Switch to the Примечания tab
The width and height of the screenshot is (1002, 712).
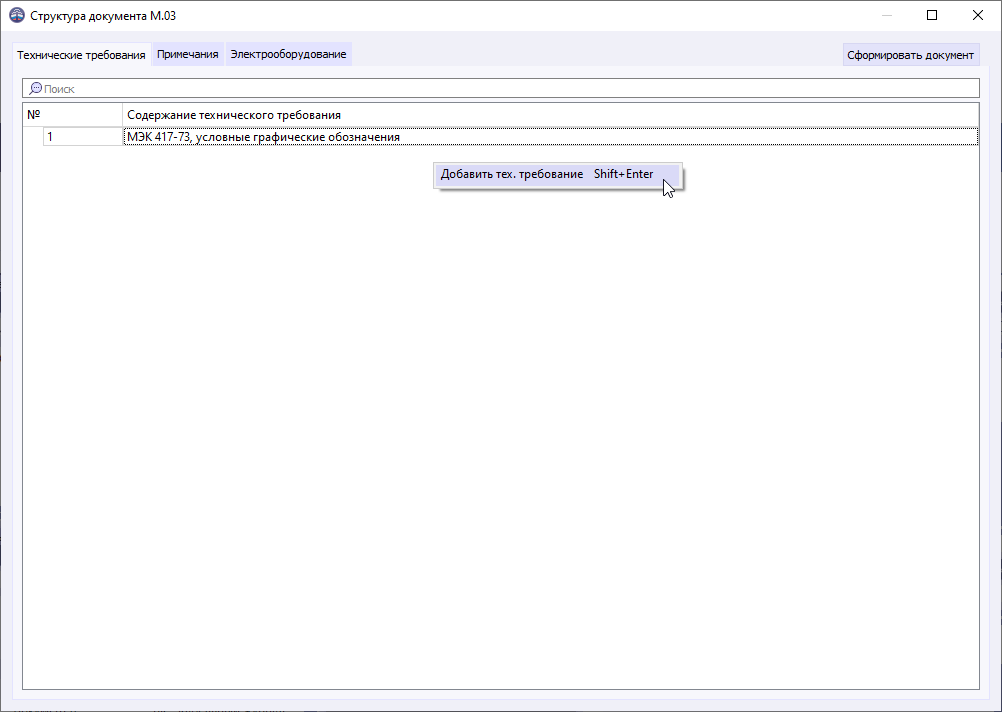[186, 54]
